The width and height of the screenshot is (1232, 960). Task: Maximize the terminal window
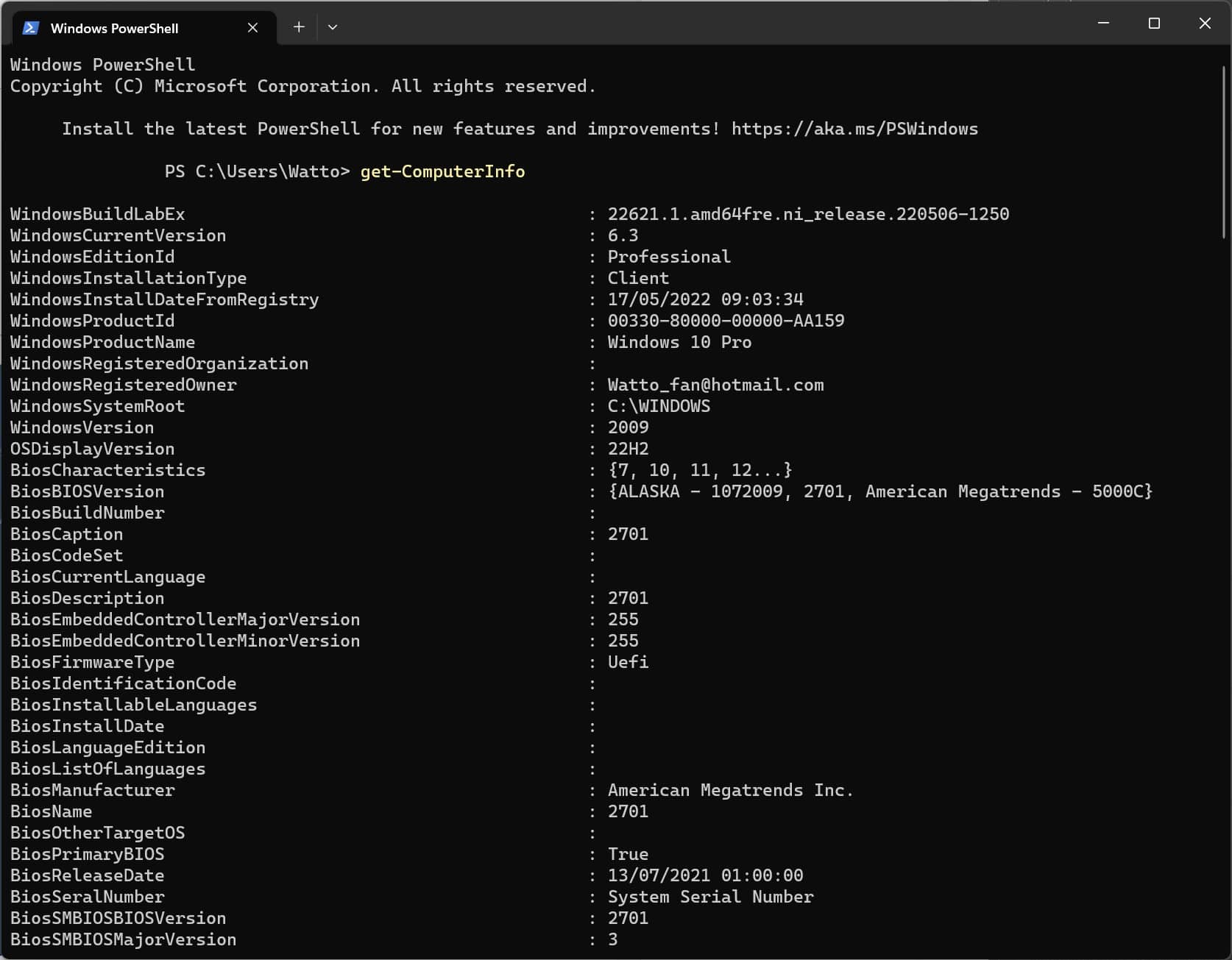tap(1154, 24)
